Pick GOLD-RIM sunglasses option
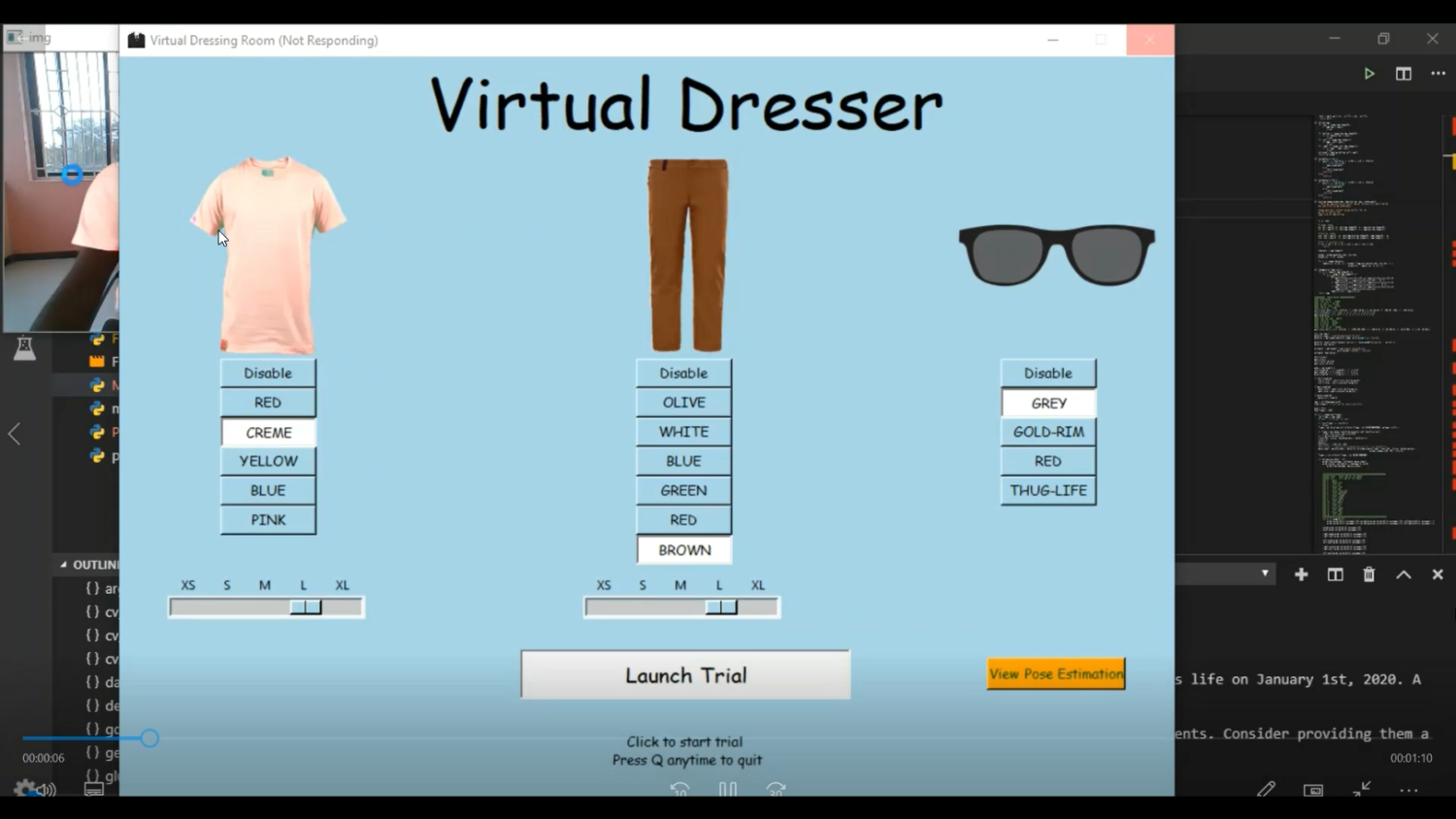The width and height of the screenshot is (1456, 819). [x=1048, y=432]
